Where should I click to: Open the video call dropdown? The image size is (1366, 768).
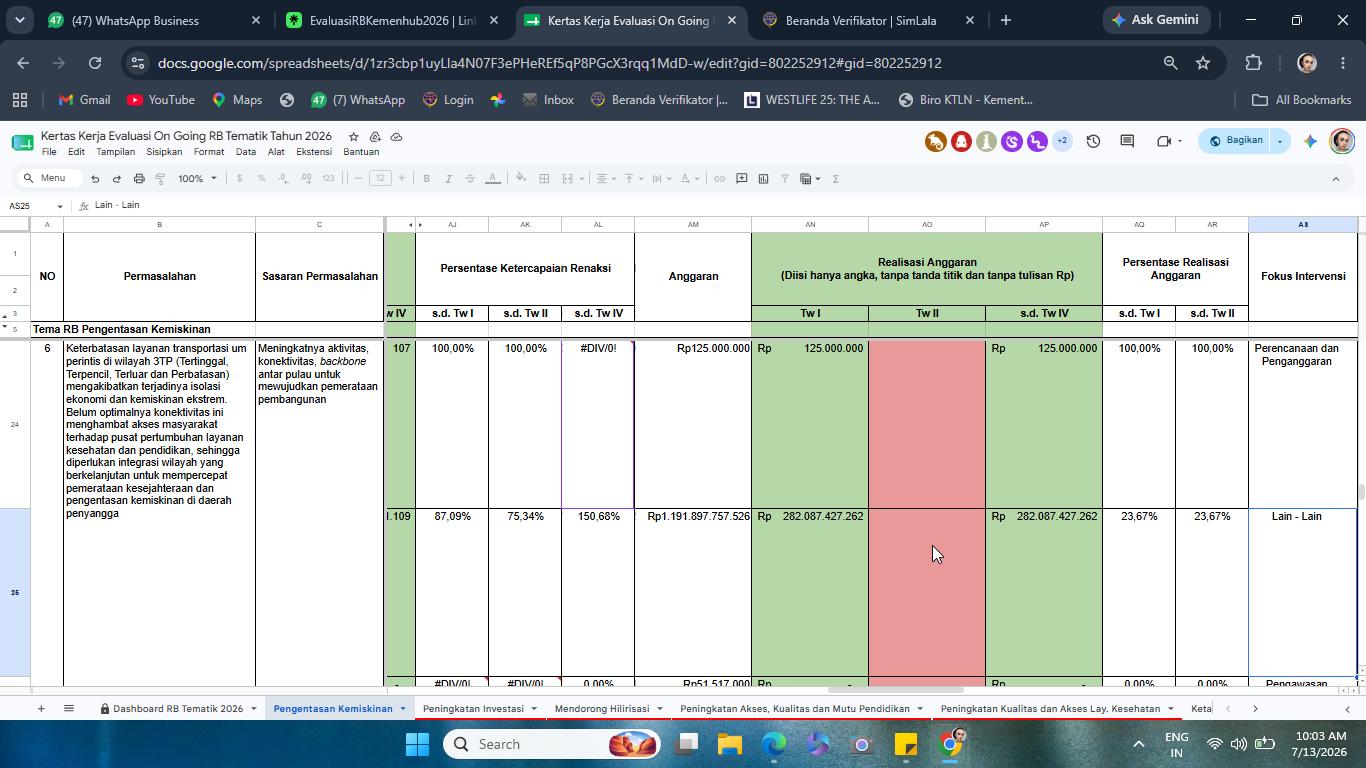pos(1180,141)
